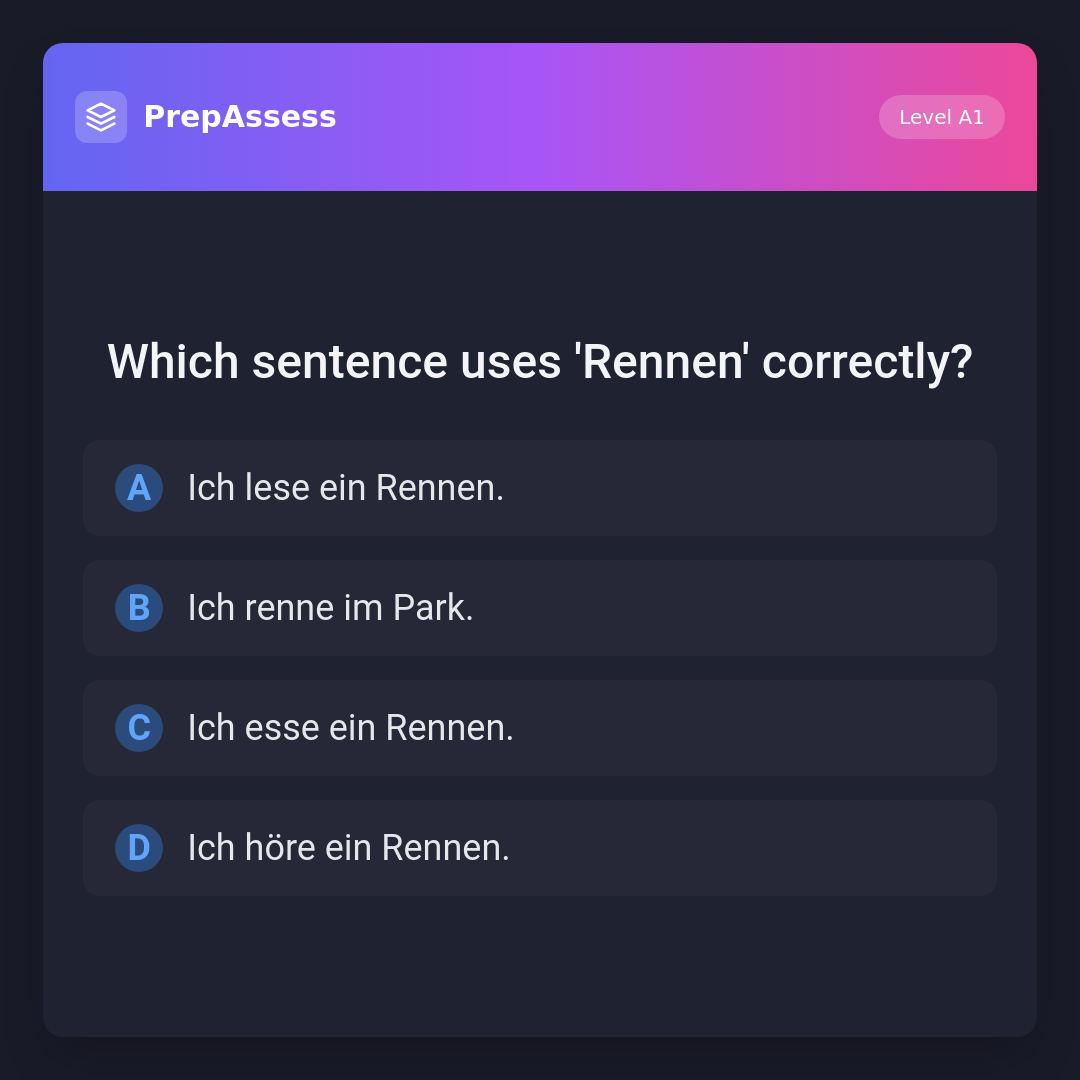
Task: Choose the answer 'Ich renne im Park.'
Action: (x=540, y=608)
